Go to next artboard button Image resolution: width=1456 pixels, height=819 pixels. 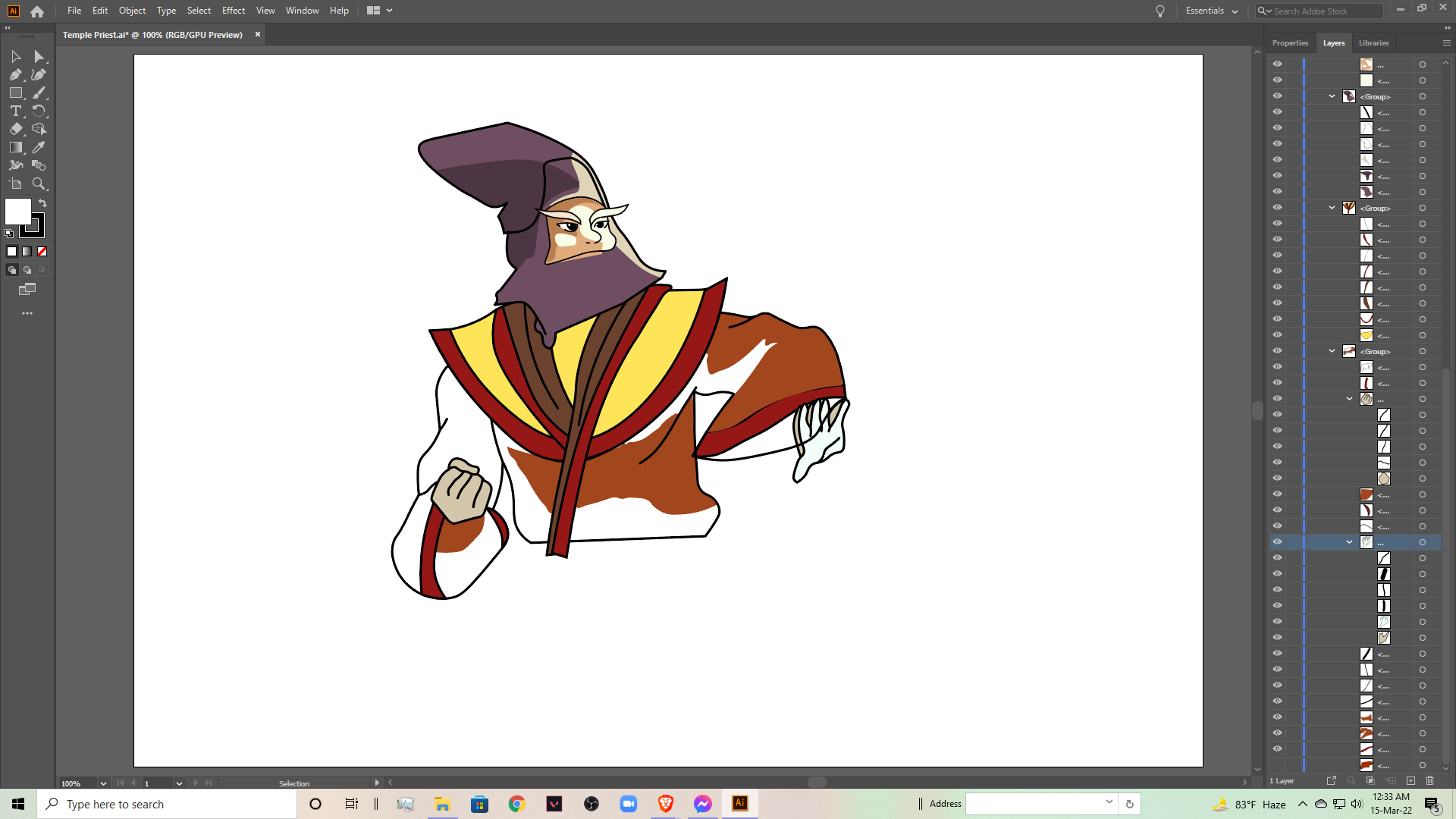tap(196, 783)
